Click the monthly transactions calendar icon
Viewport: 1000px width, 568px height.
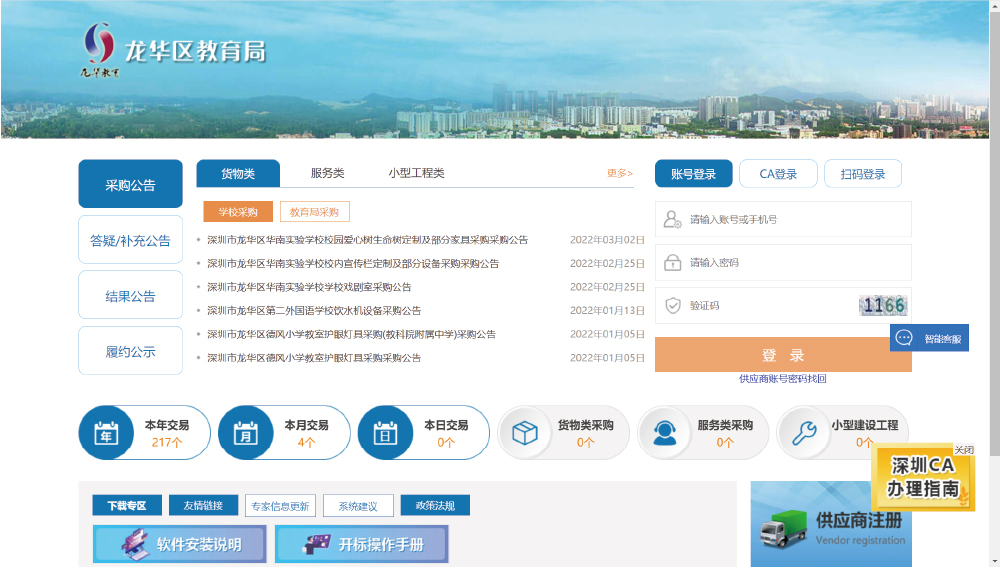tap(245, 433)
